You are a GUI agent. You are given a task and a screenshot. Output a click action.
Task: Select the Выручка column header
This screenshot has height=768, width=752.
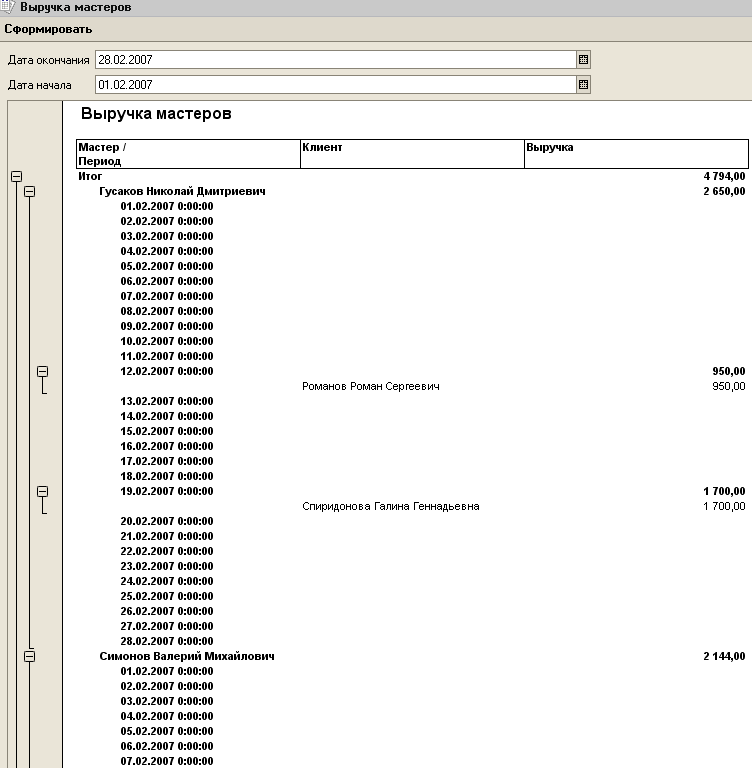[x=636, y=154]
